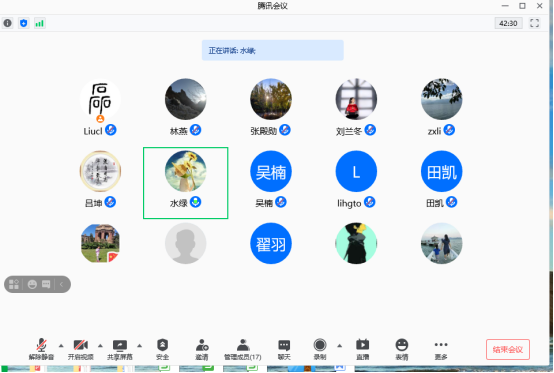Click the blue security shield icon
This screenshot has height=373, width=554.
point(24,23)
